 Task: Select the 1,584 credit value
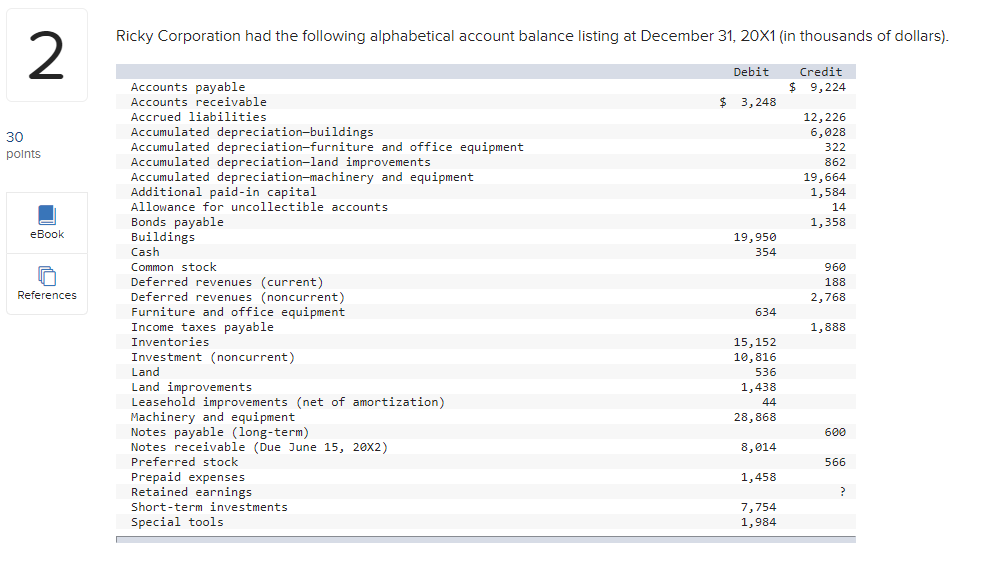click(x=828, y=192)
